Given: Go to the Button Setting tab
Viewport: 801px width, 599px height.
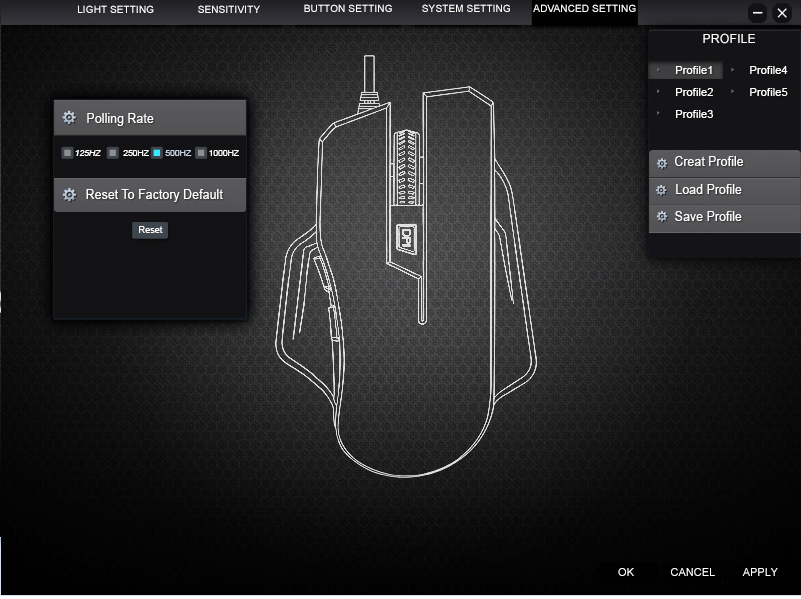Looking at the screenshot, I should pos(347,9).
